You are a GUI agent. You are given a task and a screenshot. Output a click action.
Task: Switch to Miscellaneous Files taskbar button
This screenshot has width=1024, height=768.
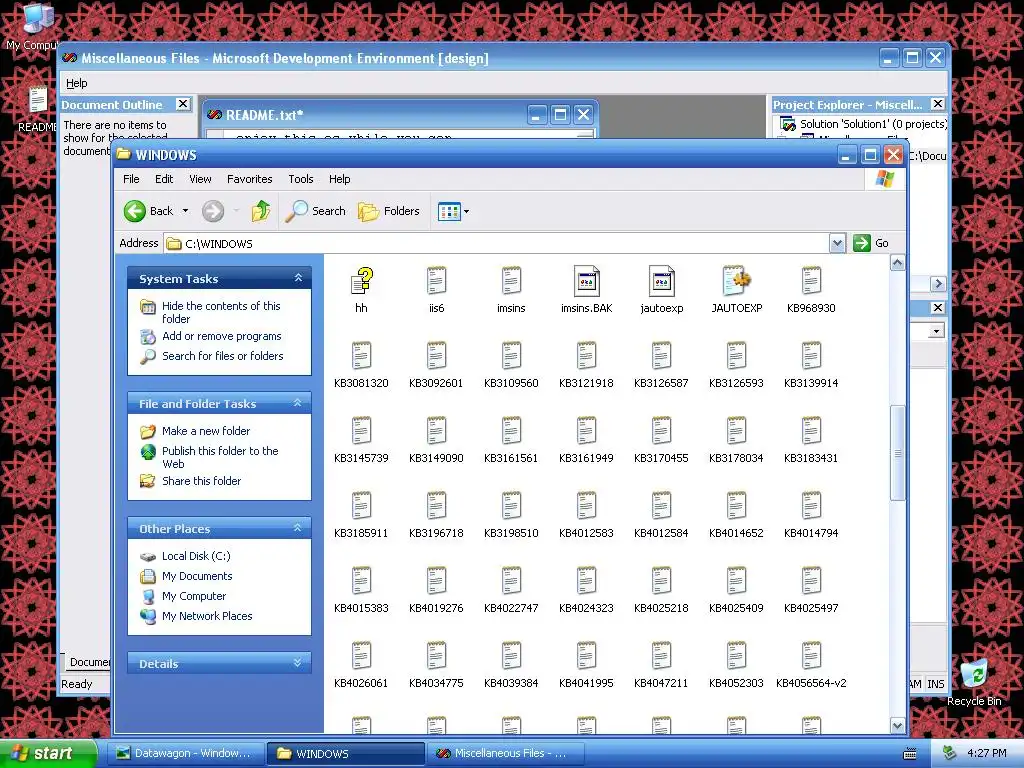point(504,753)
